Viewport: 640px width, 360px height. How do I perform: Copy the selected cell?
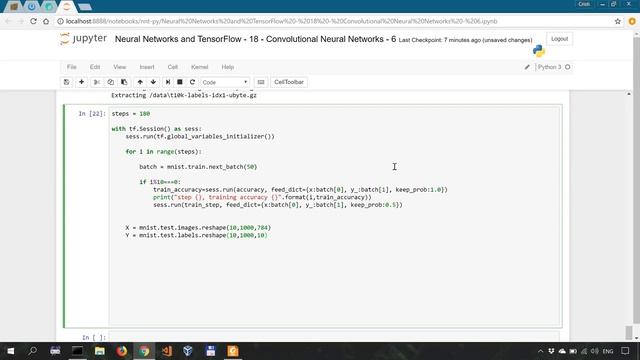click(x=111, y=82)
